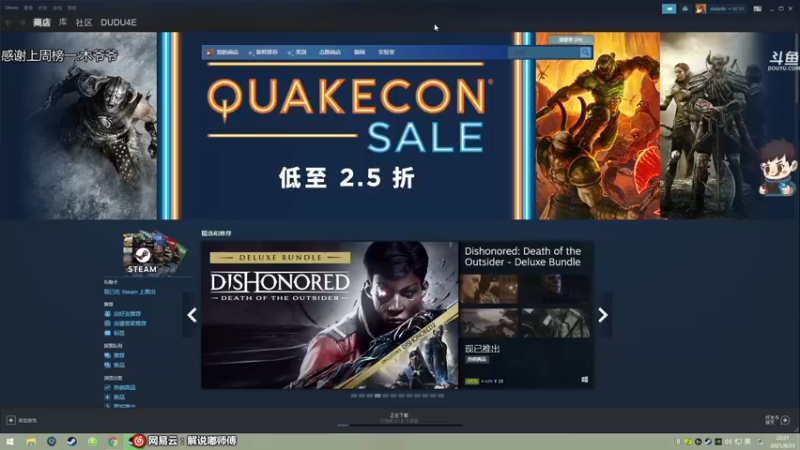Open the second Dishonored screenshot thumbnail
Viewport: 800px width, 450px height.
point(555,289)
